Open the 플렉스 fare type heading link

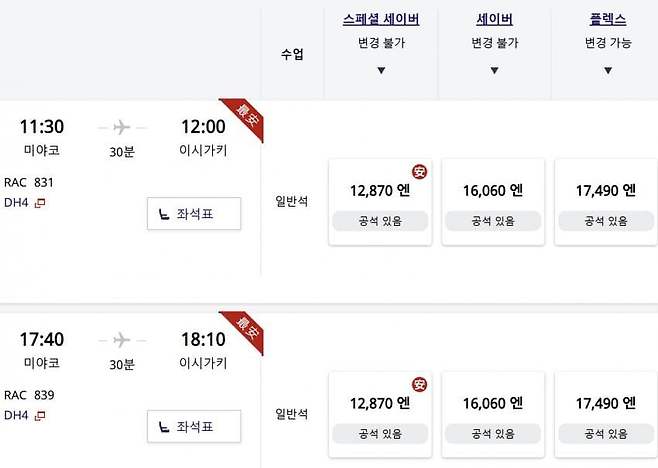point(608,20)
